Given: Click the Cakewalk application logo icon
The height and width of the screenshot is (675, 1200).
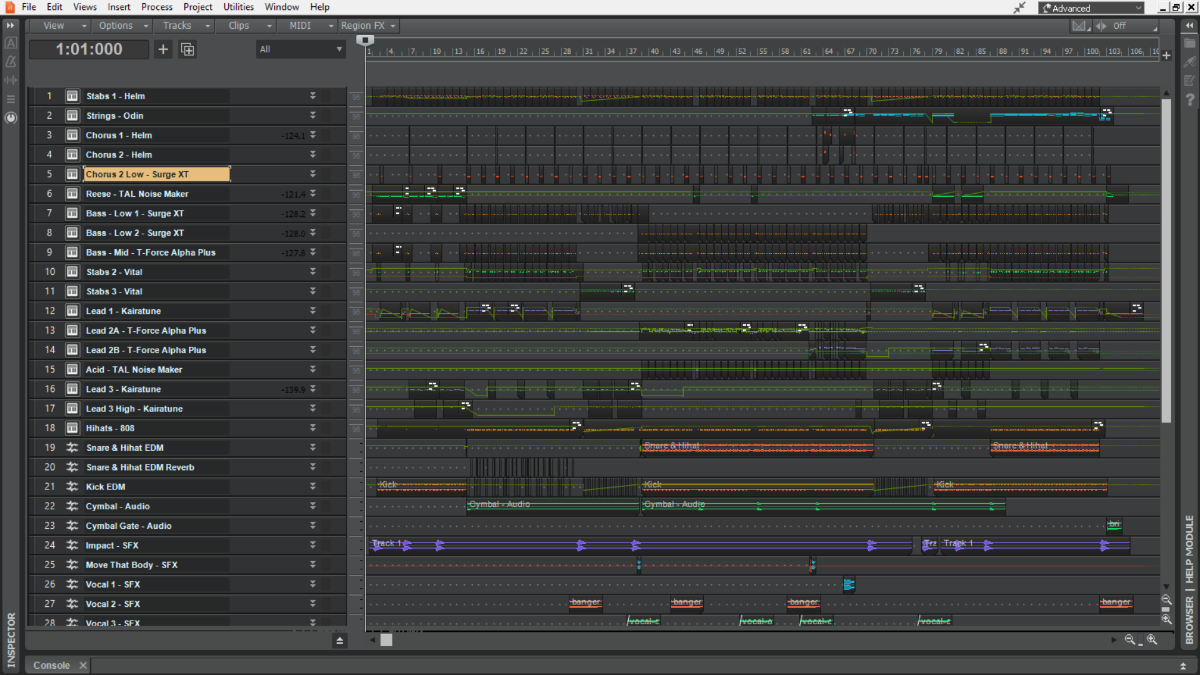Looking at the screenshot, I should pos(9,7).
